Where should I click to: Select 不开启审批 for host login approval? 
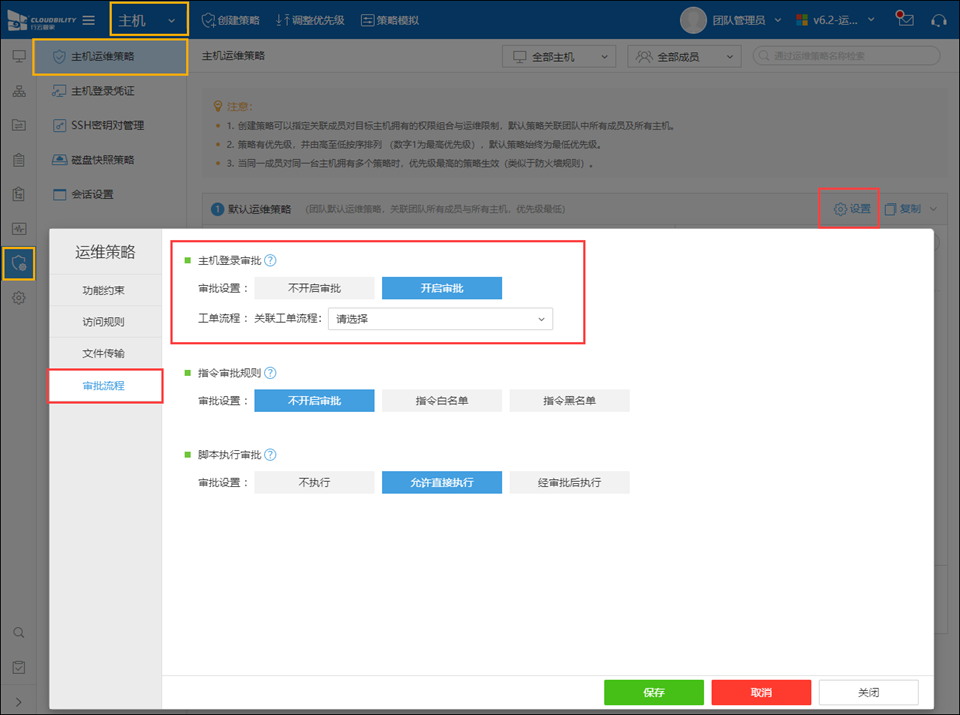tap(314, 288)
